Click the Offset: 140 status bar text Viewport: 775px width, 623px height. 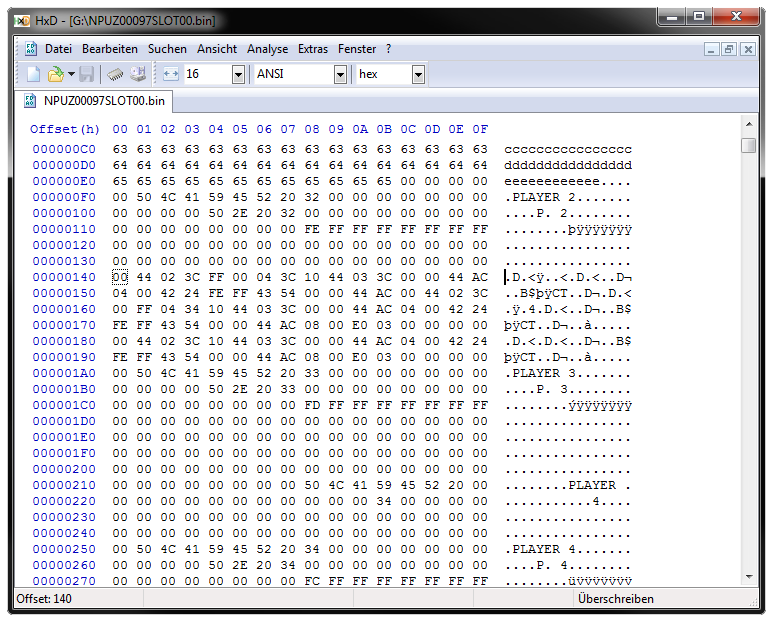(x=44, y=599)
